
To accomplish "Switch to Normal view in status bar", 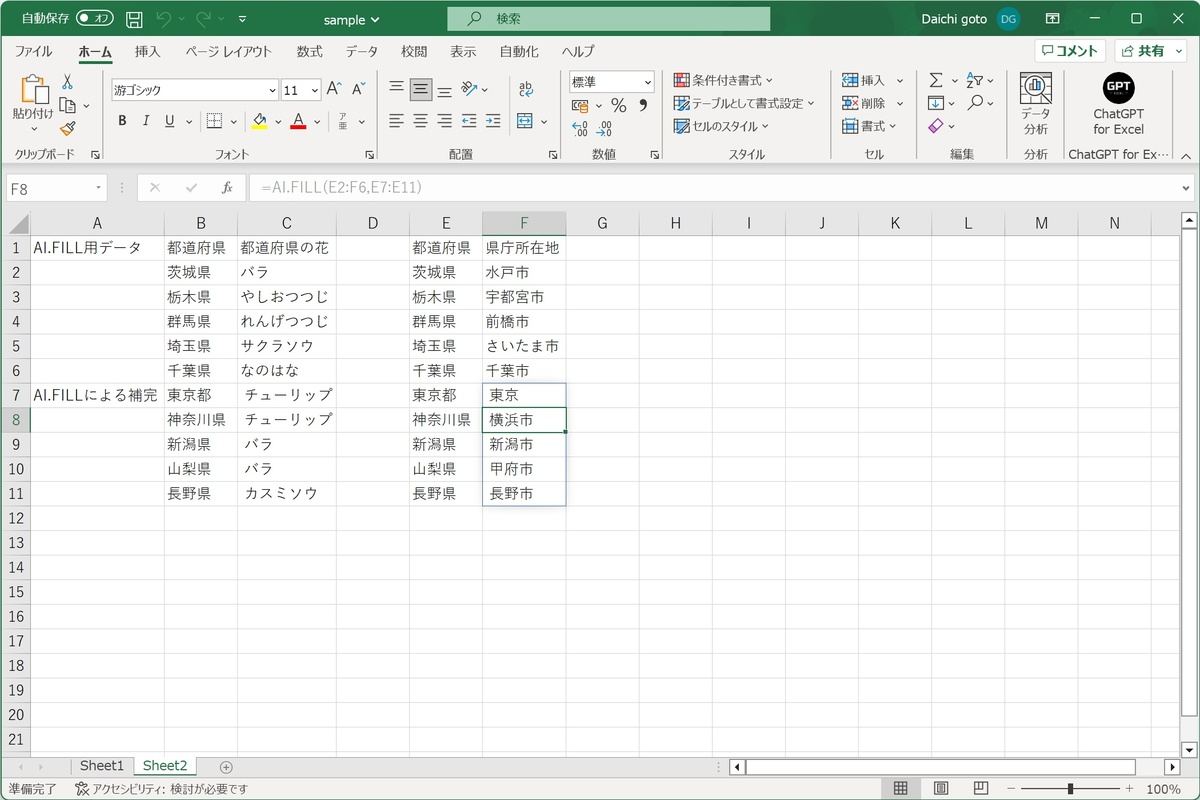I will 900,788.
